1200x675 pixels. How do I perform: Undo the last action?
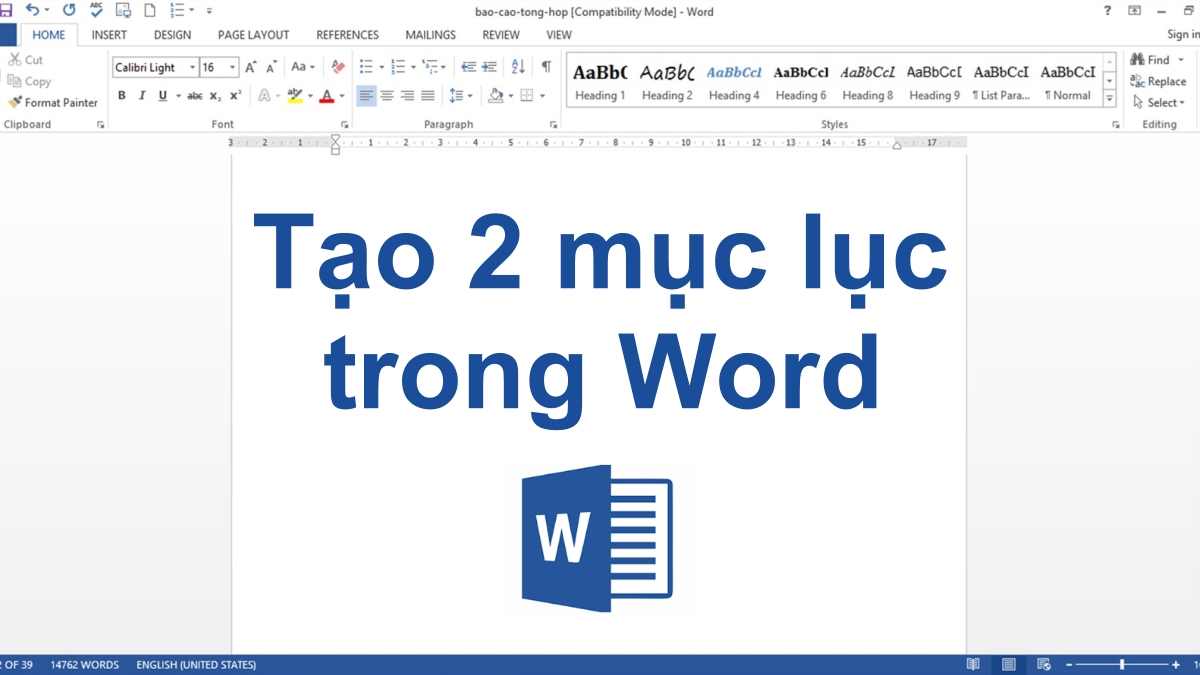click(32, 10)
